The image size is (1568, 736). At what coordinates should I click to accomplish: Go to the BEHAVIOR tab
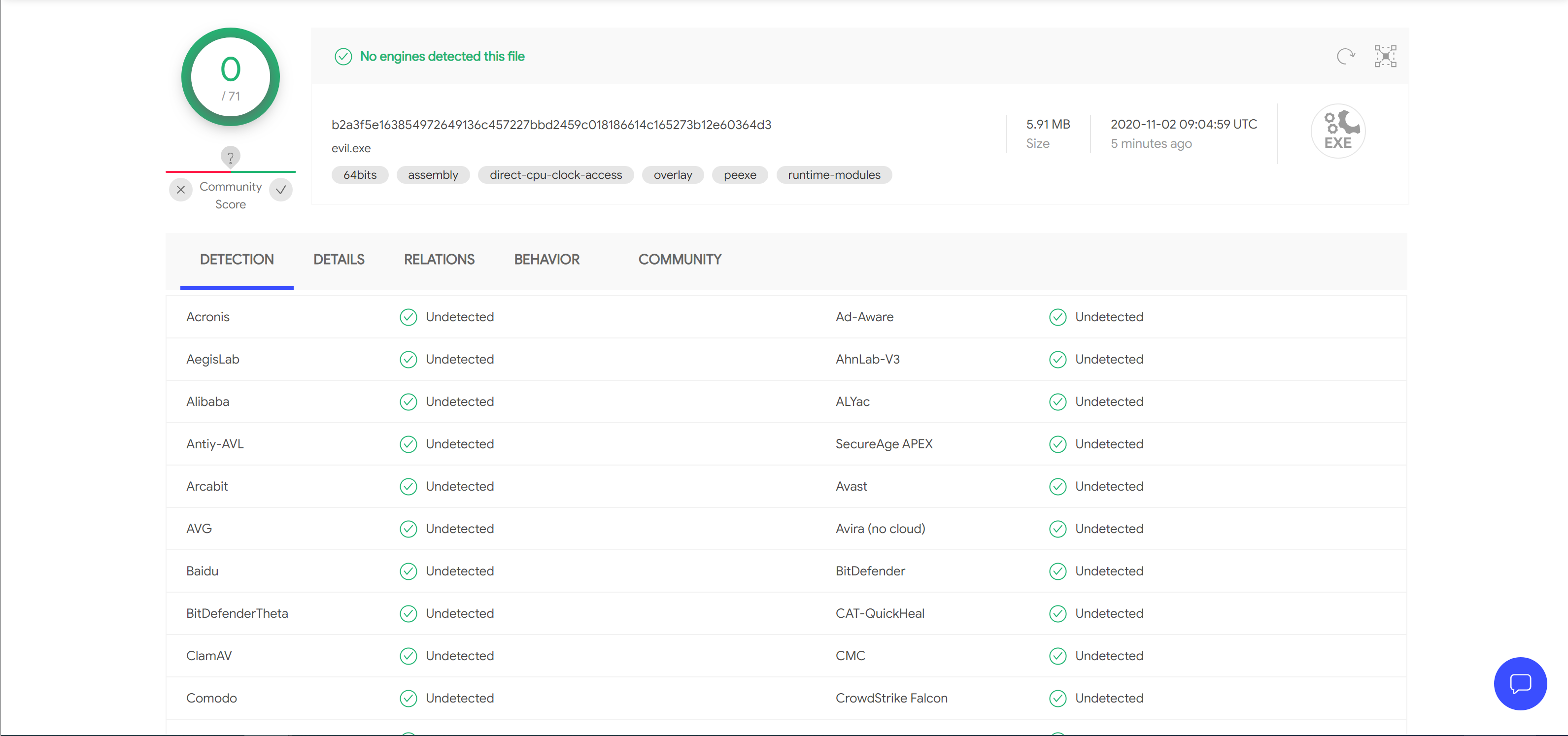(x=546, y=259)
